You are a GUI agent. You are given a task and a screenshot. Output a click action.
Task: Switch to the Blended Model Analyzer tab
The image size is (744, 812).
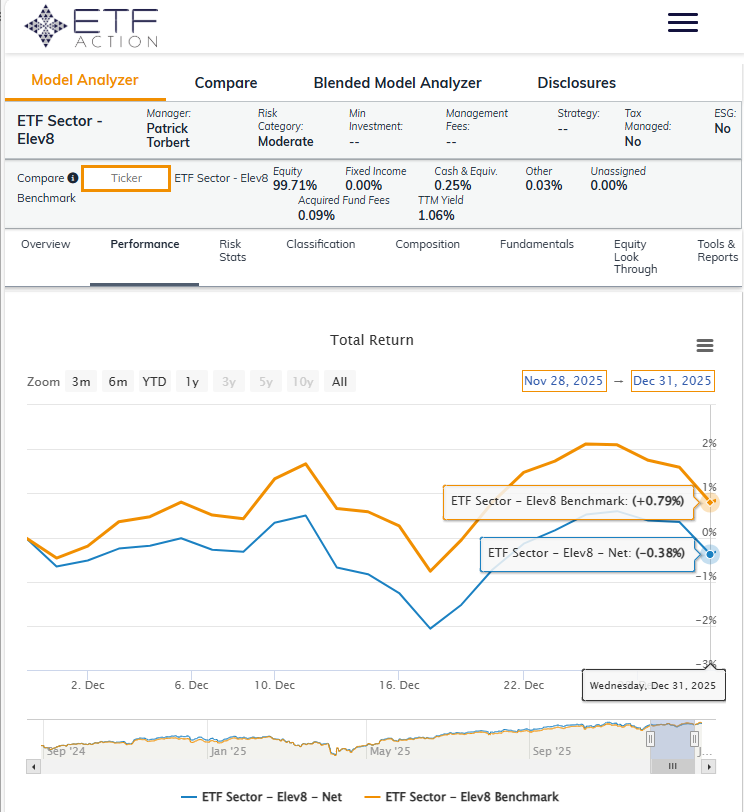click(x=397, y=83)
